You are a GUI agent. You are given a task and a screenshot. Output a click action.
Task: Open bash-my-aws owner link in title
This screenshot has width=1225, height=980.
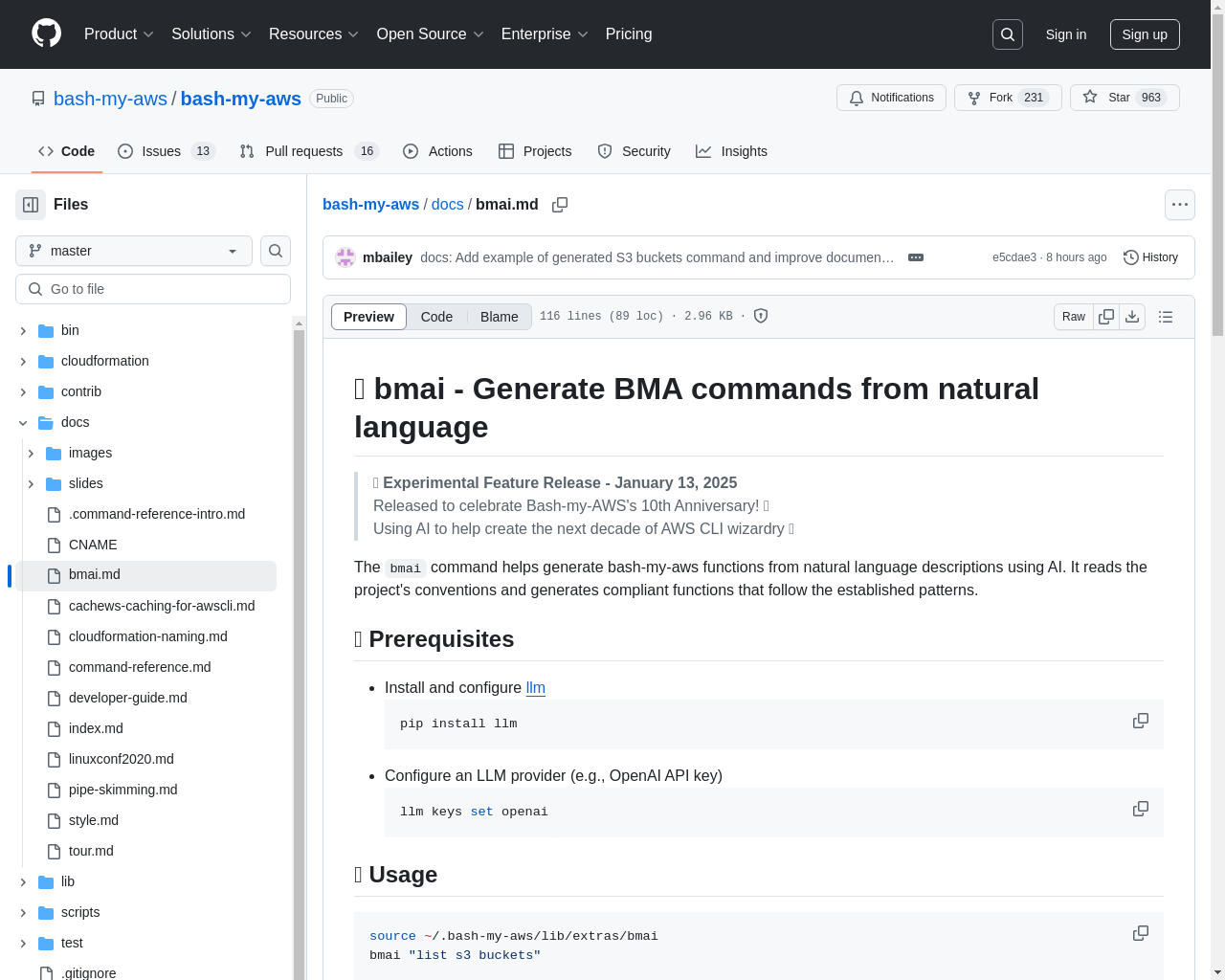pyautogui.click(x=110, y=99)
